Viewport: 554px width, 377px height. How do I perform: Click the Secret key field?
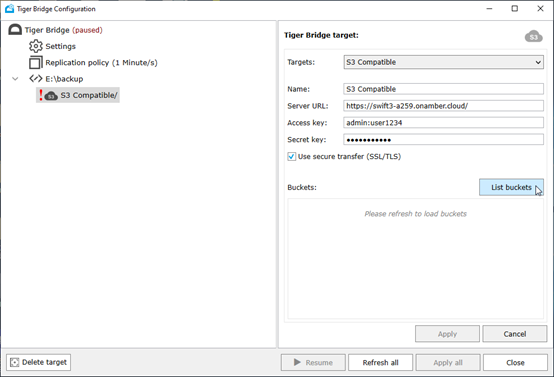443,140
